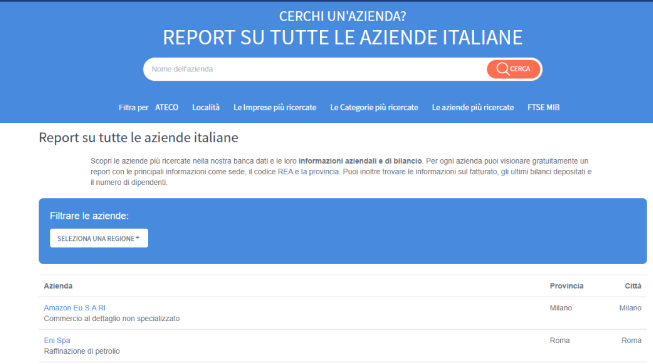Click the Milano province cell for Amazon
The image size is (653, 364).
561,308
